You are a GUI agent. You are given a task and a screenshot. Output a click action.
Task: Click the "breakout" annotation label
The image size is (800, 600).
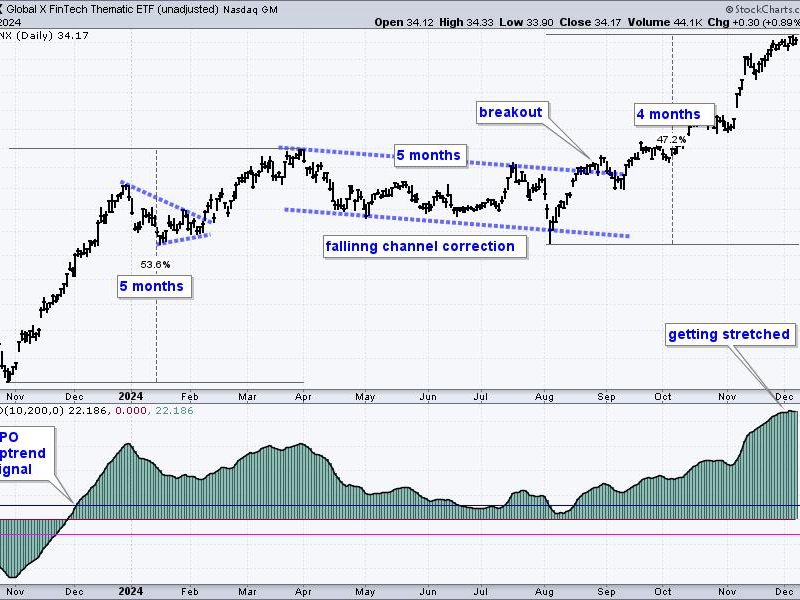510,112
